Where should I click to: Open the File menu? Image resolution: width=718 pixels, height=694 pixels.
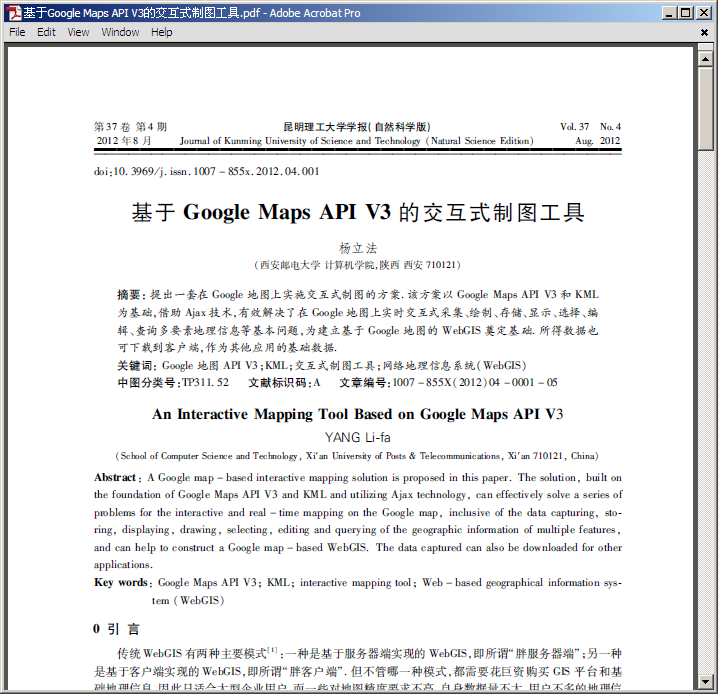[x=18, y=32]
